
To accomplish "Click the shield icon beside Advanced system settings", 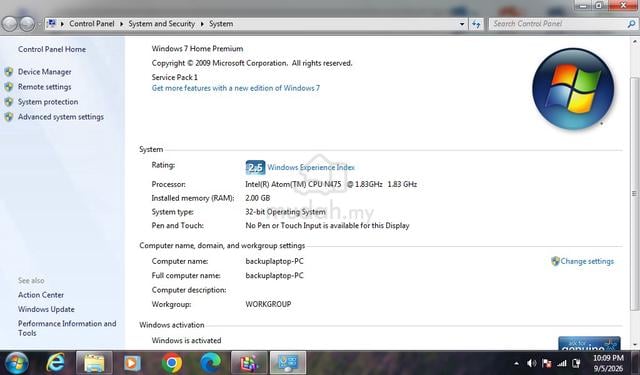I will pyautogui.click(x=9, y=117).
